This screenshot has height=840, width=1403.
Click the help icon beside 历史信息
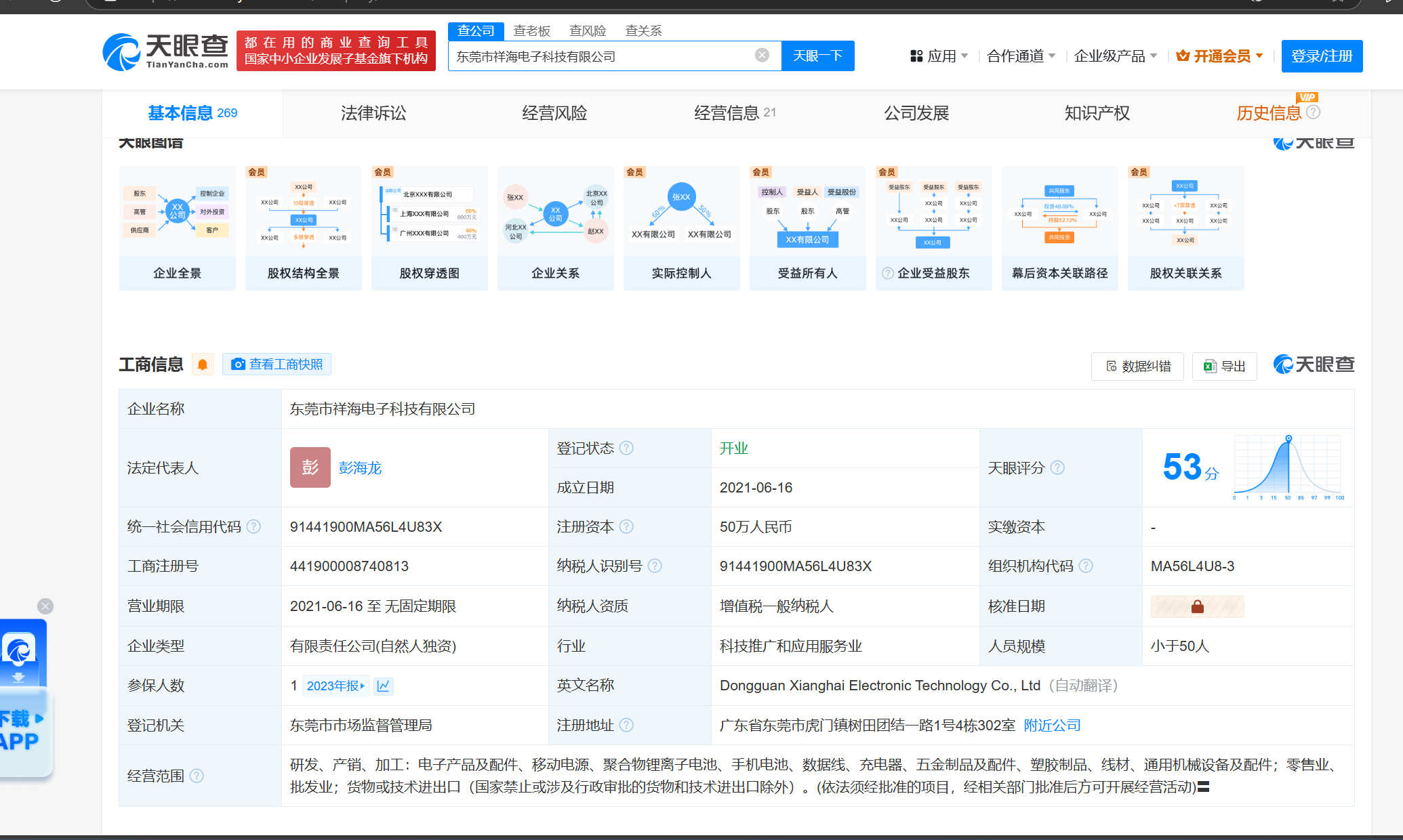tap(1313, 112)
